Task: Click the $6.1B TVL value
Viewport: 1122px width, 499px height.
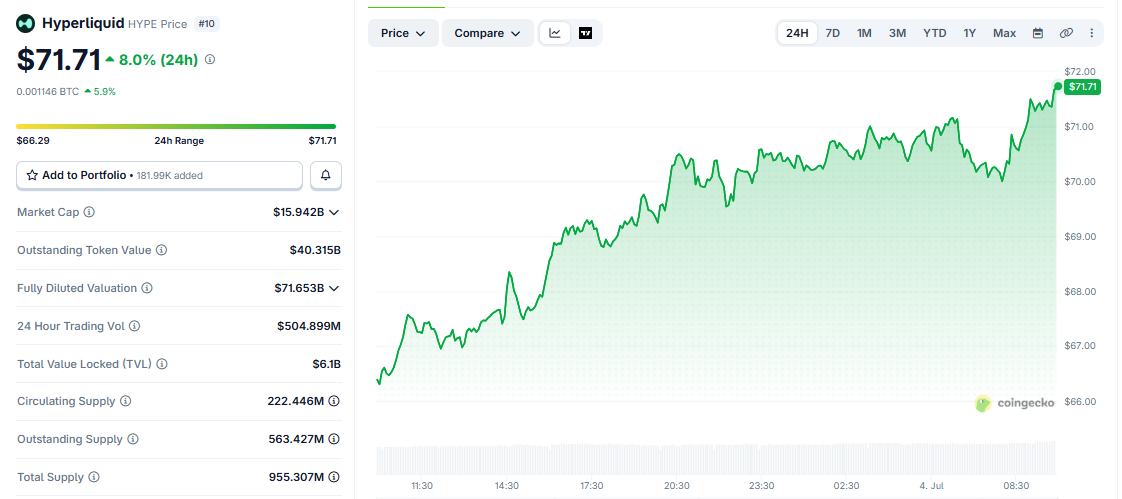Action: tap(326, 364)
